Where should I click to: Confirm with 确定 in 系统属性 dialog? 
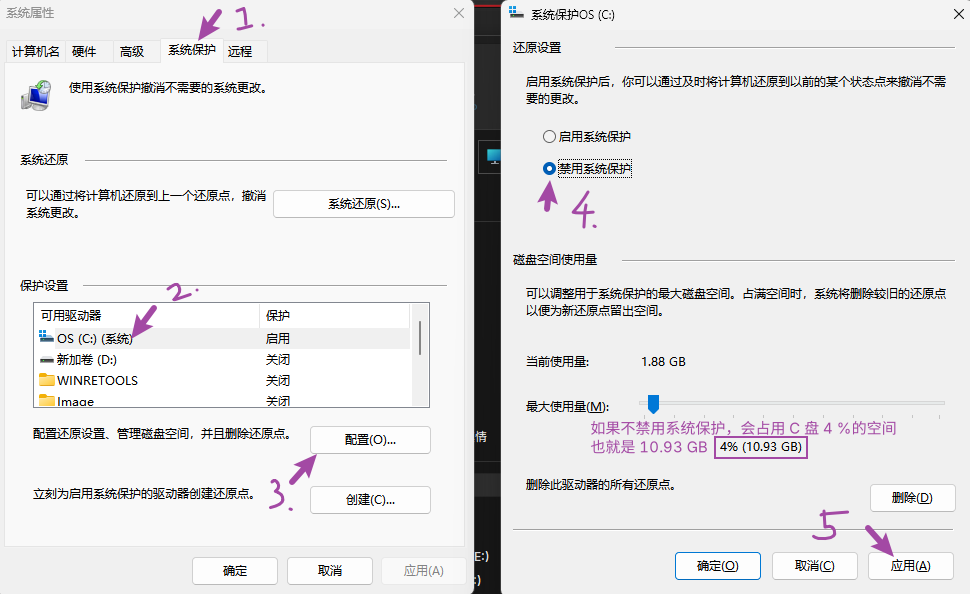click(235, 570)
